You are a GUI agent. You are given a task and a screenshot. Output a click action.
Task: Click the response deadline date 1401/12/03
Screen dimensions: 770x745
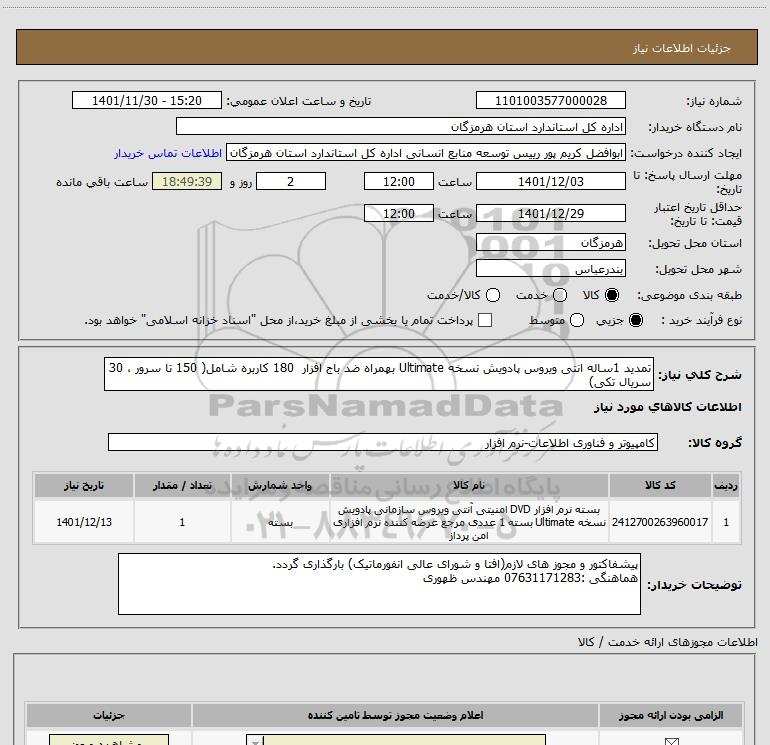[550, 182]
